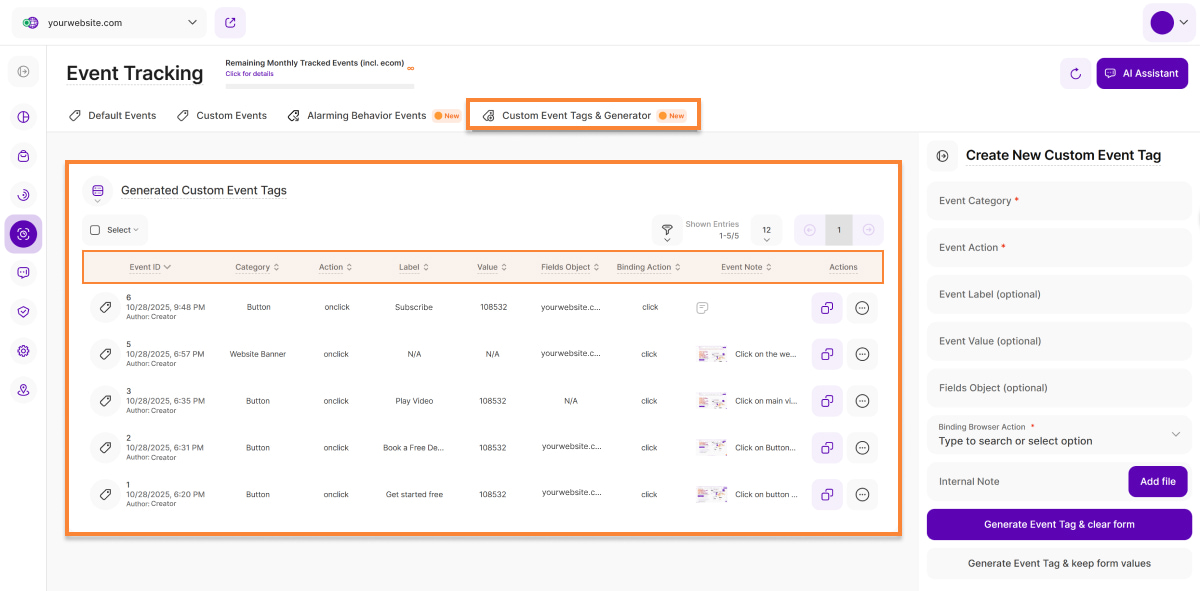The image size is (1200, 591).
Task: Open the external link icon next to the website selector
Action: tap(230, 22)
